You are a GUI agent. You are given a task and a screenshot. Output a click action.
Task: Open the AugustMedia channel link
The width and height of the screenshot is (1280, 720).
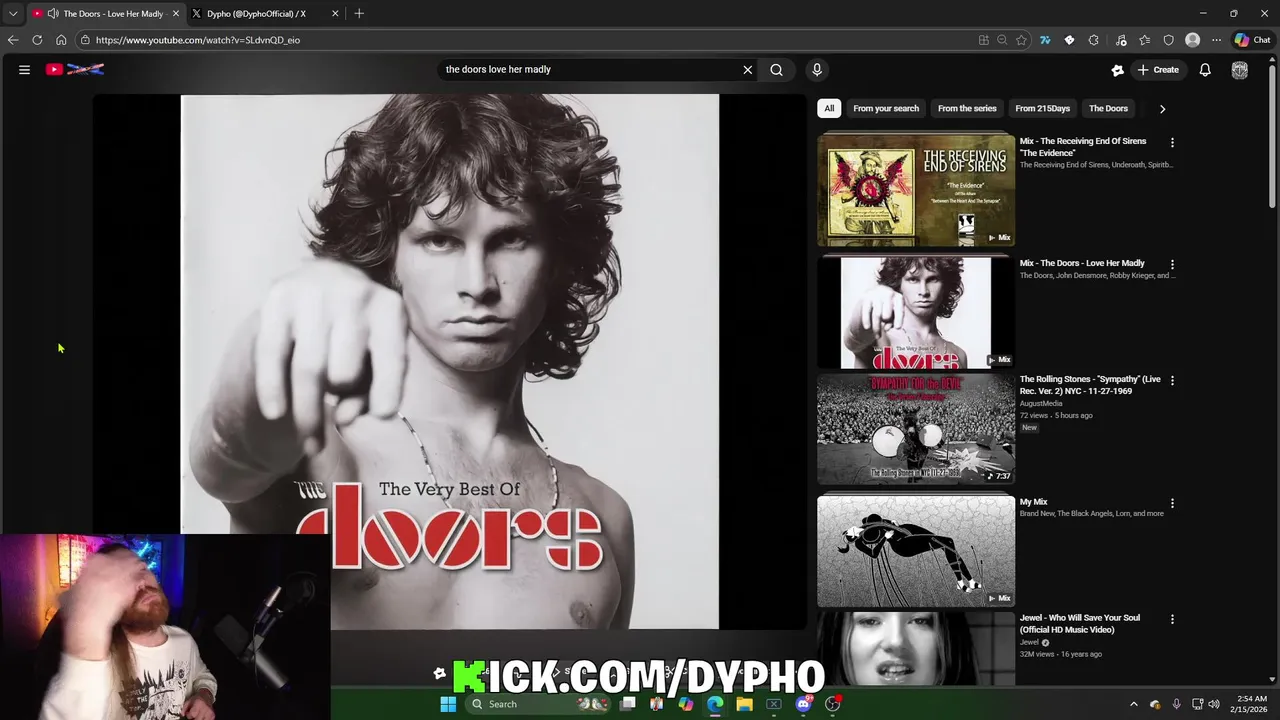click(1043, 404)
